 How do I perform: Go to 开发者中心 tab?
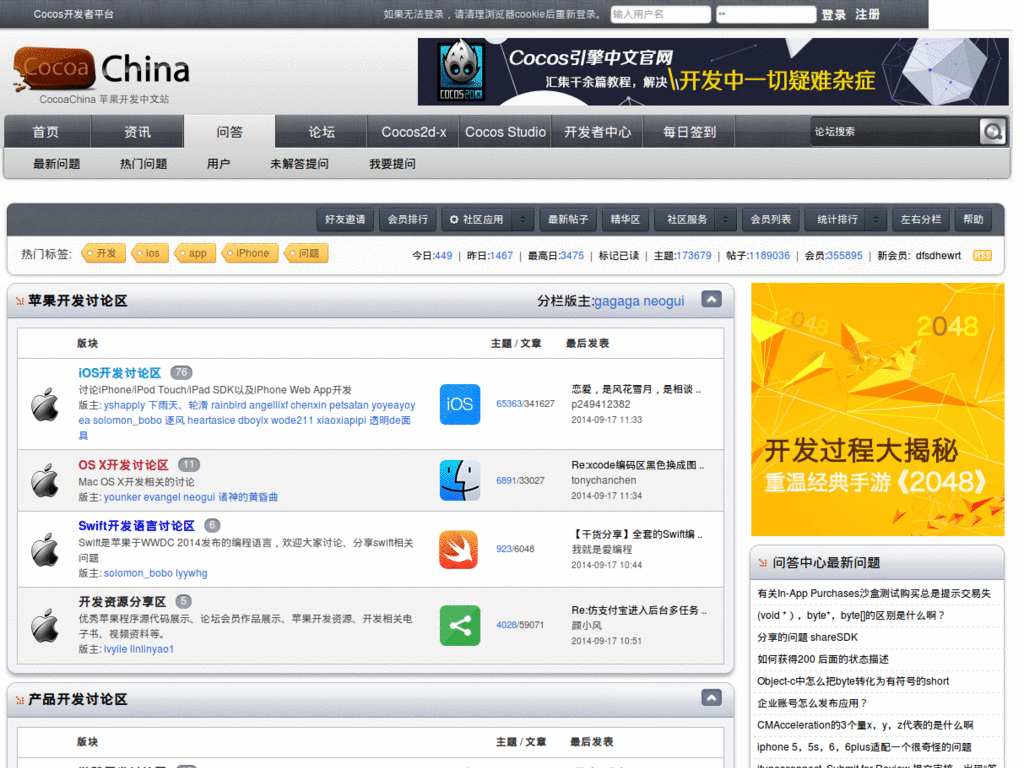[598, 132]
